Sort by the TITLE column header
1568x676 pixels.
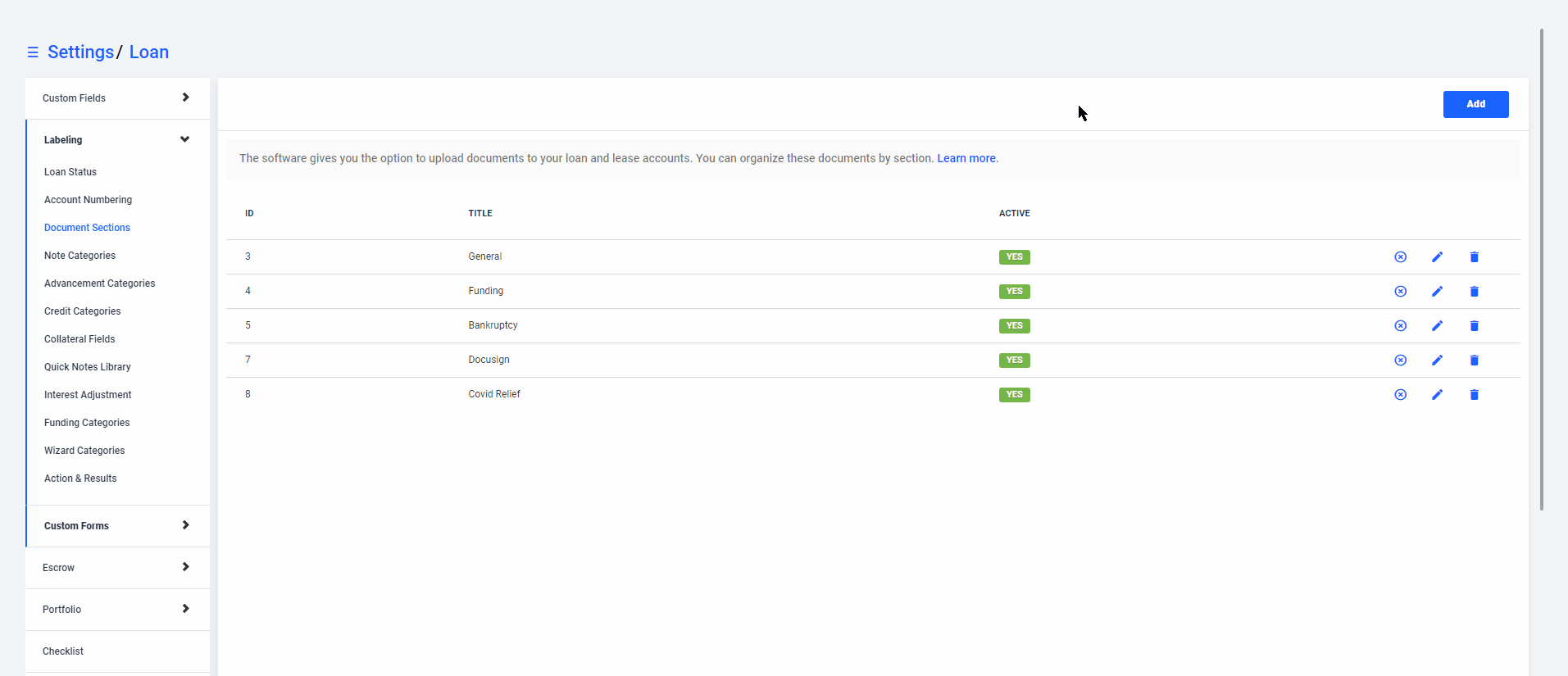pos(480,213)
